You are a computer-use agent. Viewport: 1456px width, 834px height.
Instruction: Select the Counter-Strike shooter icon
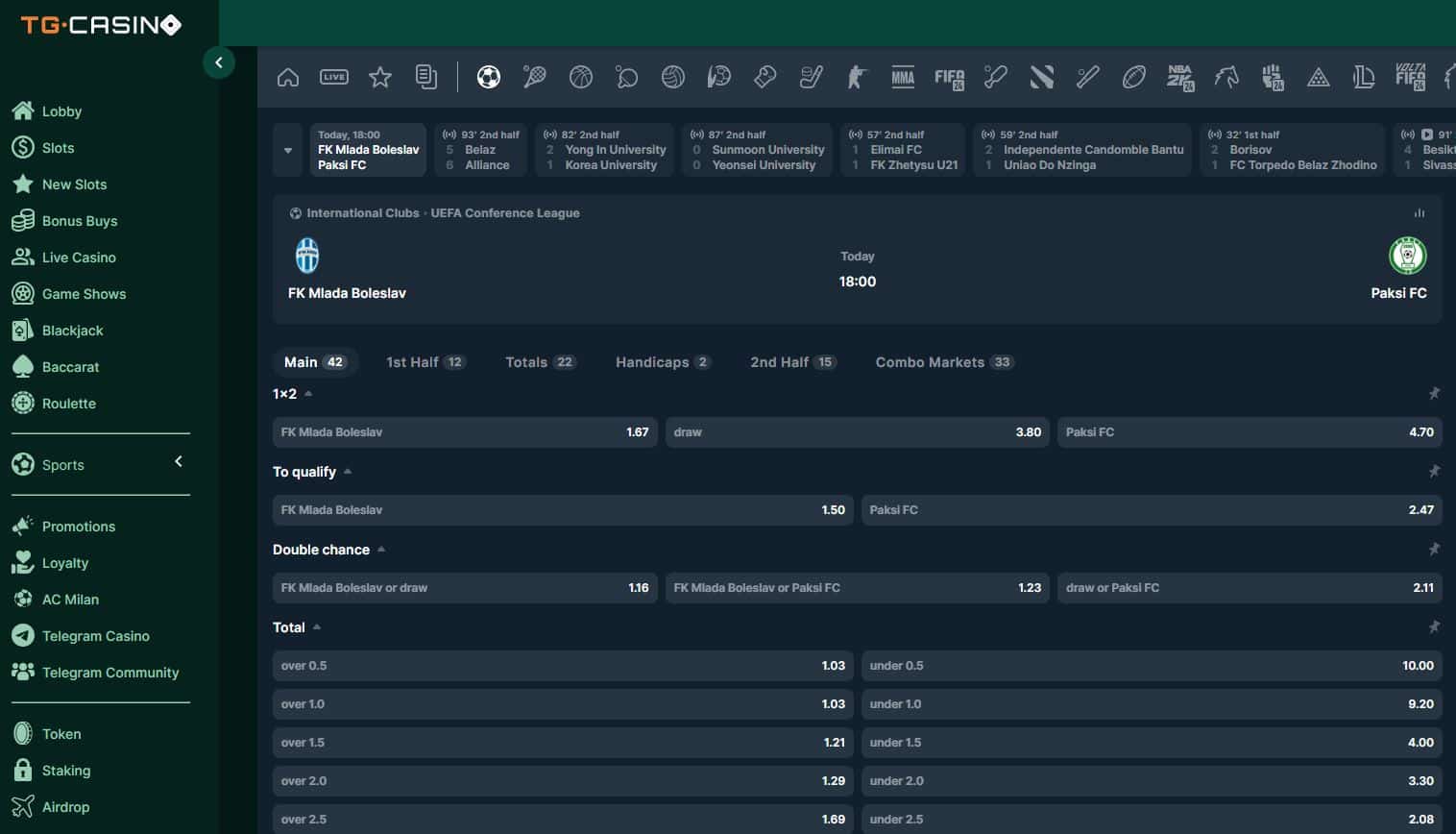pos(857,77)
